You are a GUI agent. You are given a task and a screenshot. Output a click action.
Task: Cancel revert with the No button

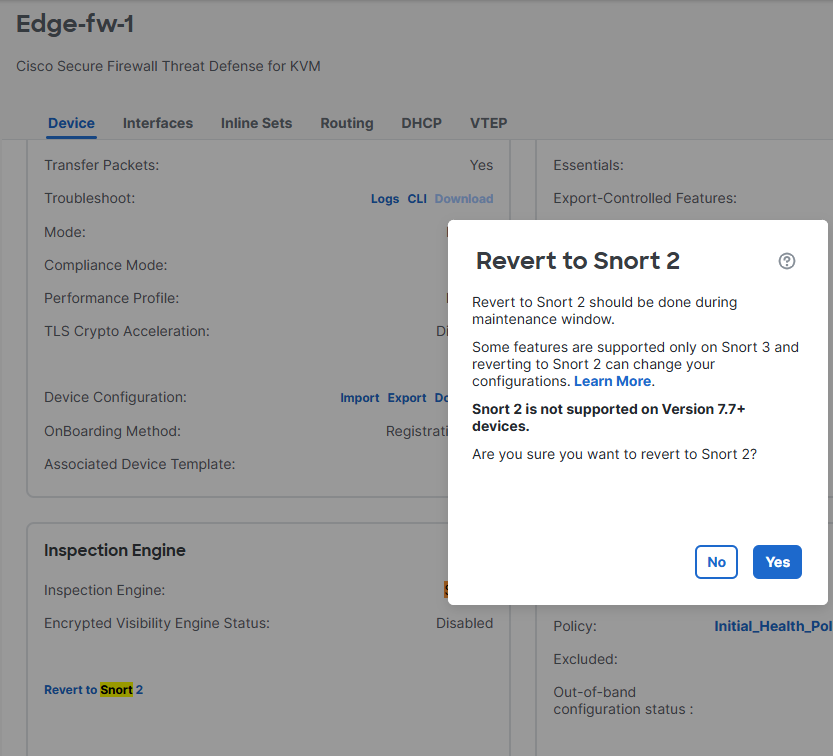(716, 562)
